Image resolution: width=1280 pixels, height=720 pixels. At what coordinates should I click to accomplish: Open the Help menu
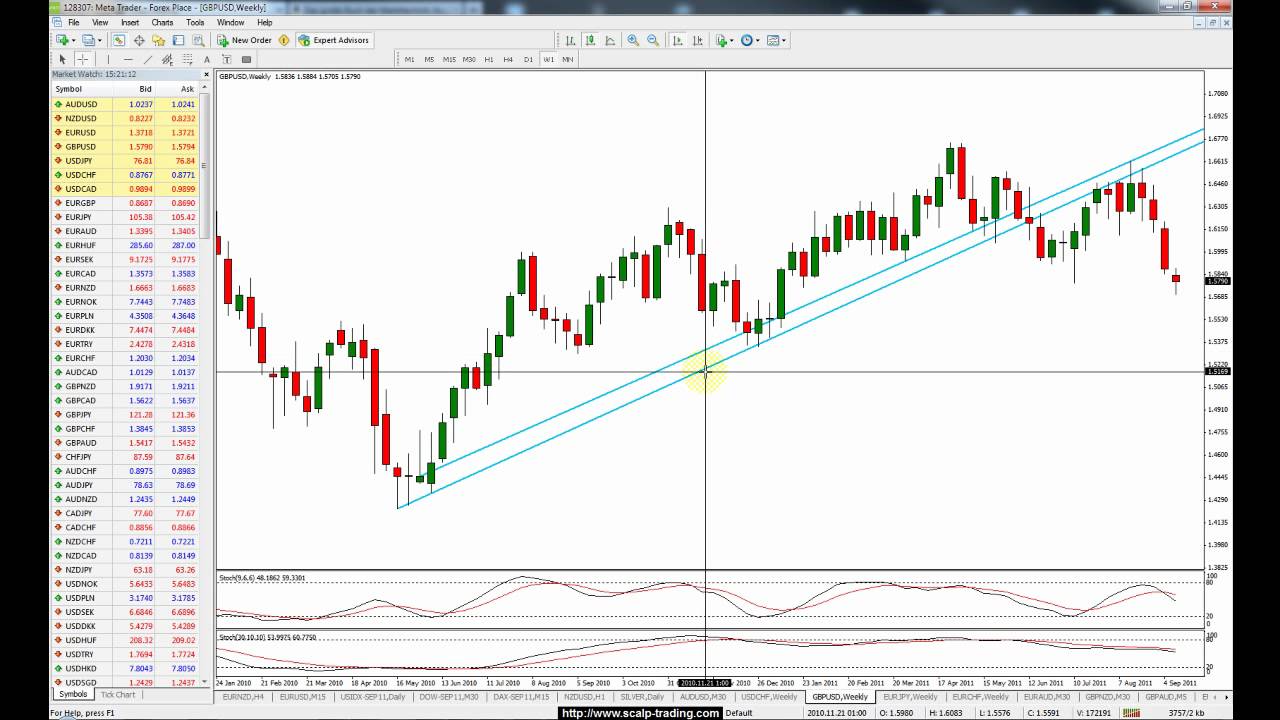click(264, 22)
